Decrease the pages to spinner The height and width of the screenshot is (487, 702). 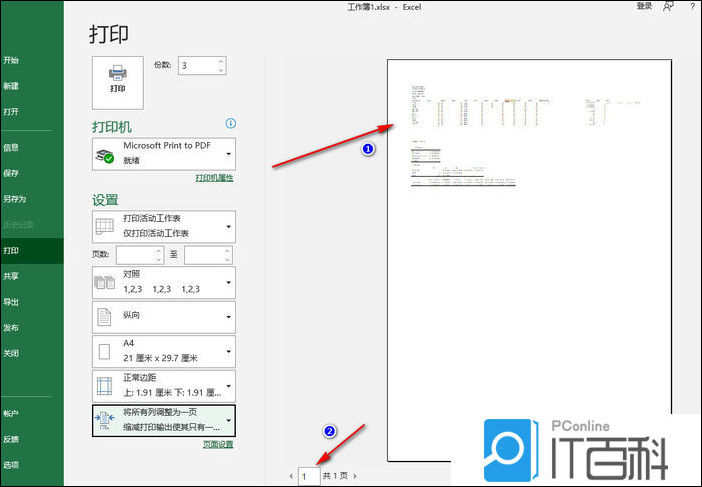(x=227, y=260)
